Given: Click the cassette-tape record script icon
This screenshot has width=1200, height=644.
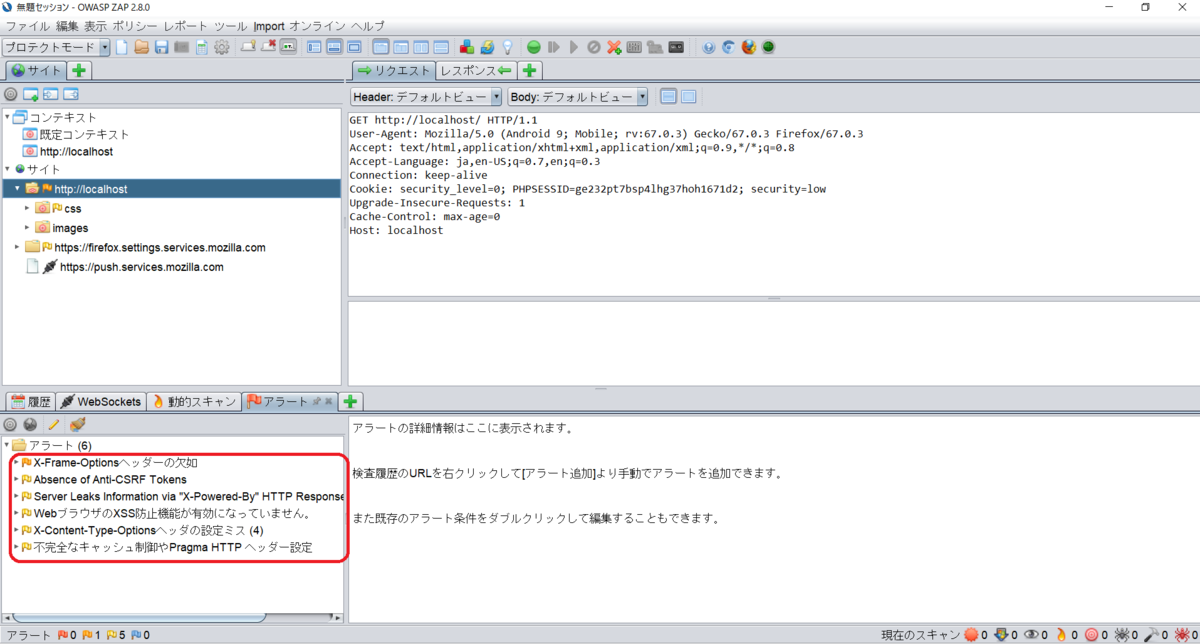Looking at the screenshot, I should (677, 47).
